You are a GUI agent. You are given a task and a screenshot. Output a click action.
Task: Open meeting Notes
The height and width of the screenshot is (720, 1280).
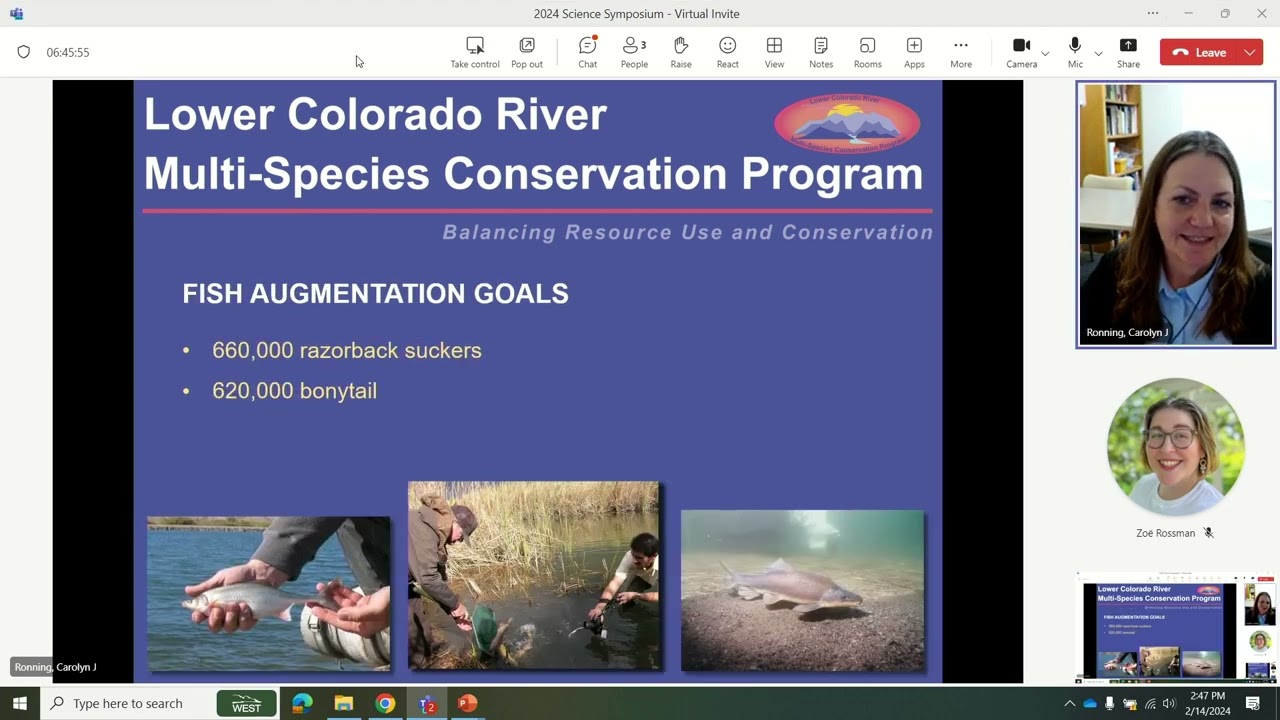coord(821,53)
